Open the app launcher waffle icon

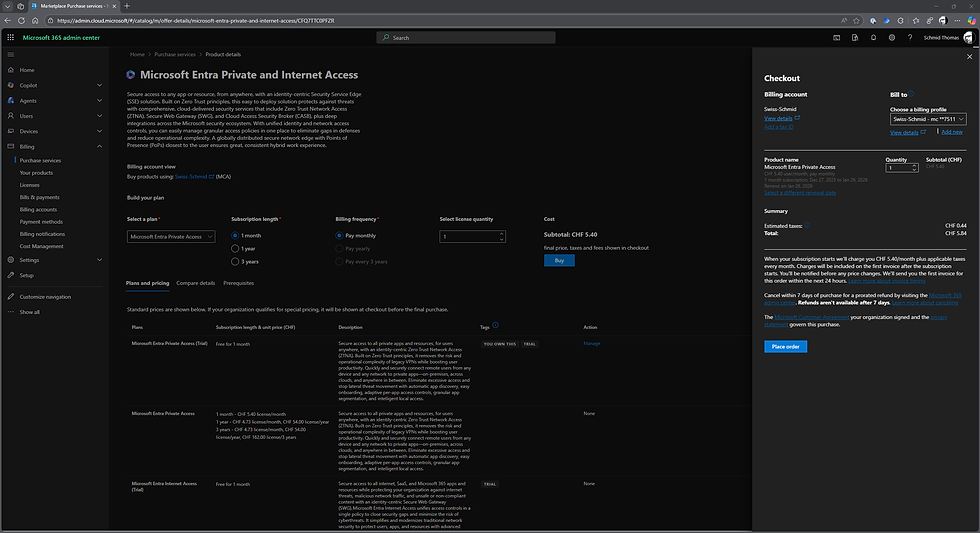point(10,37)
